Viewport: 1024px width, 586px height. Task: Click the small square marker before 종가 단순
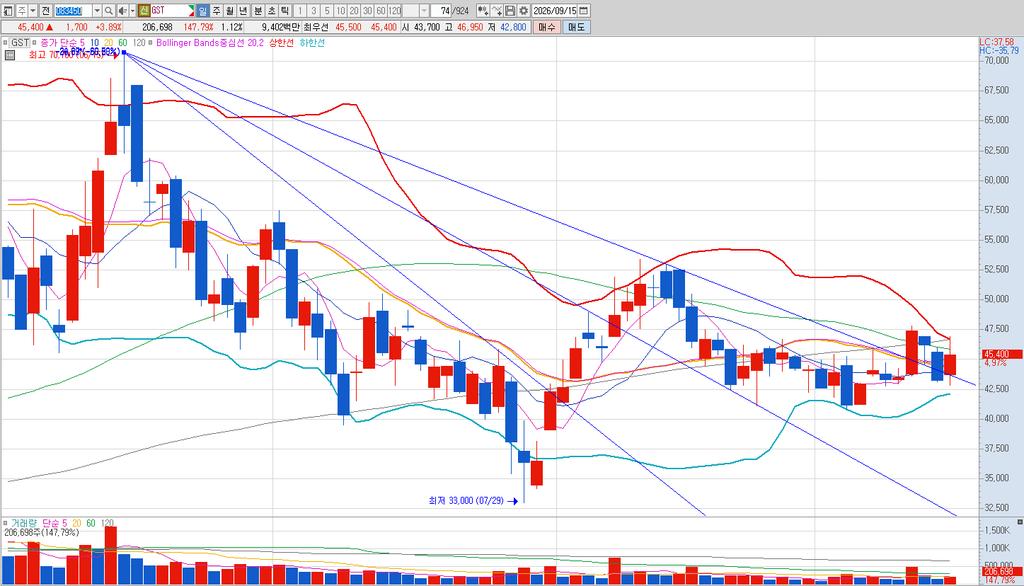click(x=35, y=43)
